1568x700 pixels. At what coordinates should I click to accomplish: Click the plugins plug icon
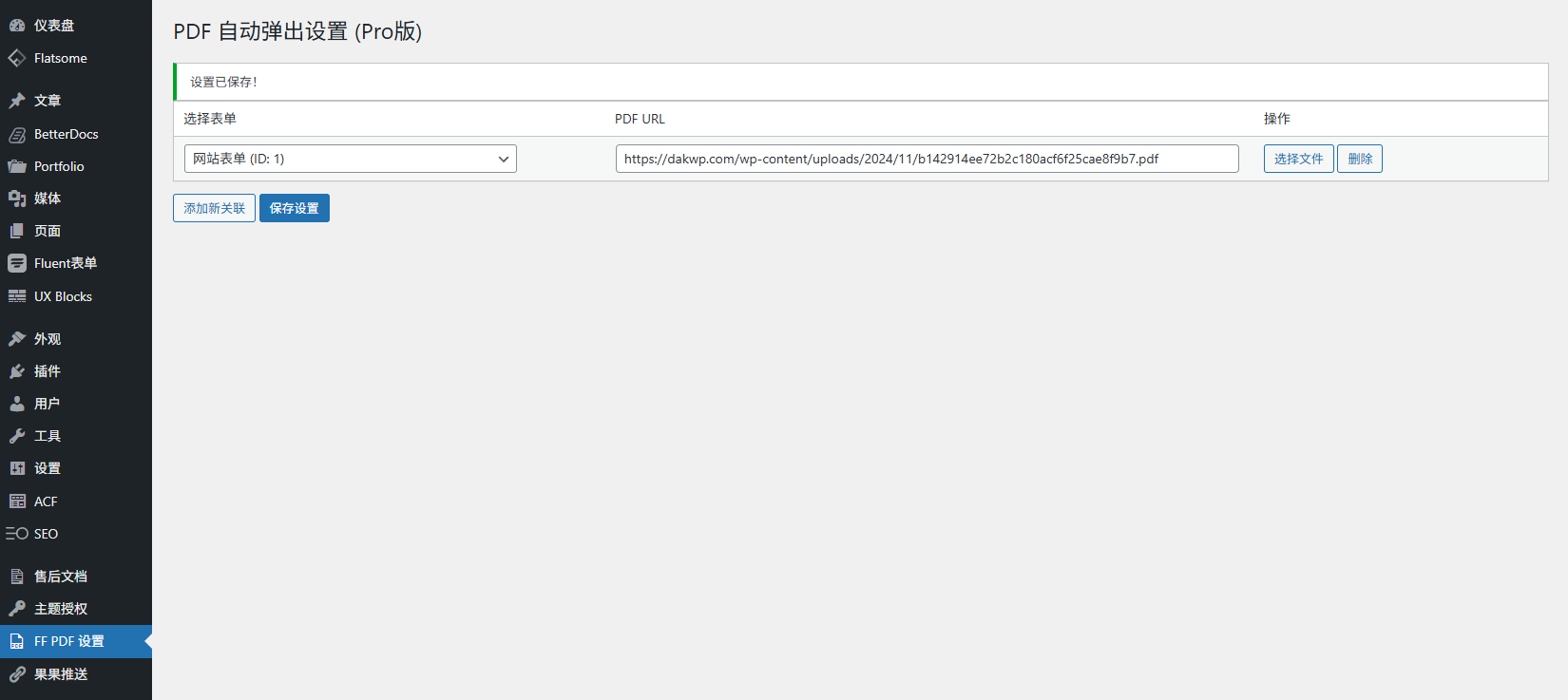coord(17,371)
